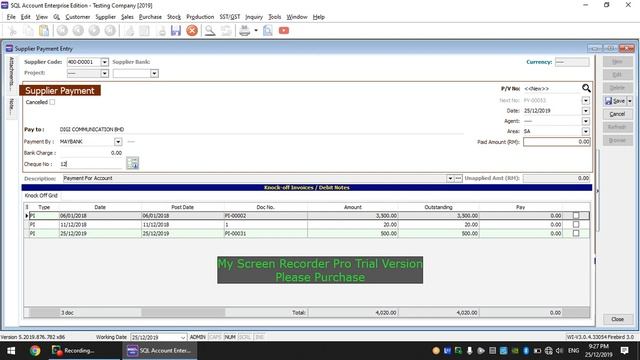Open Chrome from the taskbar
640x360 pixels.
tap(35, 351)
